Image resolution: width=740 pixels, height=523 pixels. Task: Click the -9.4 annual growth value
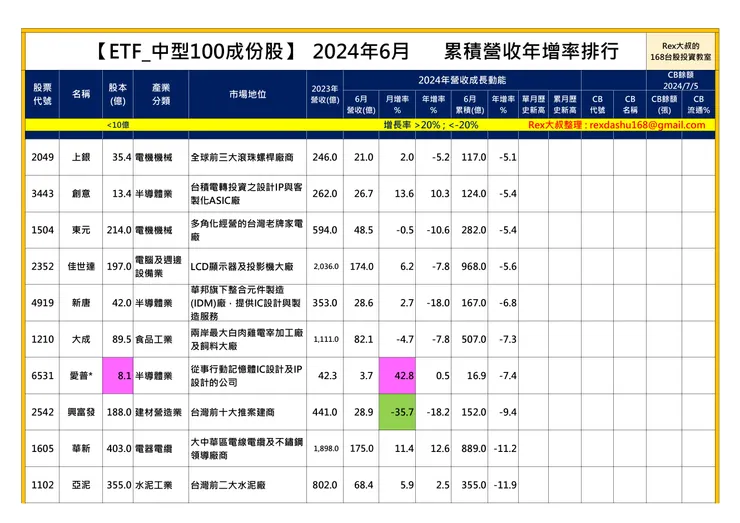click(508, 412)
